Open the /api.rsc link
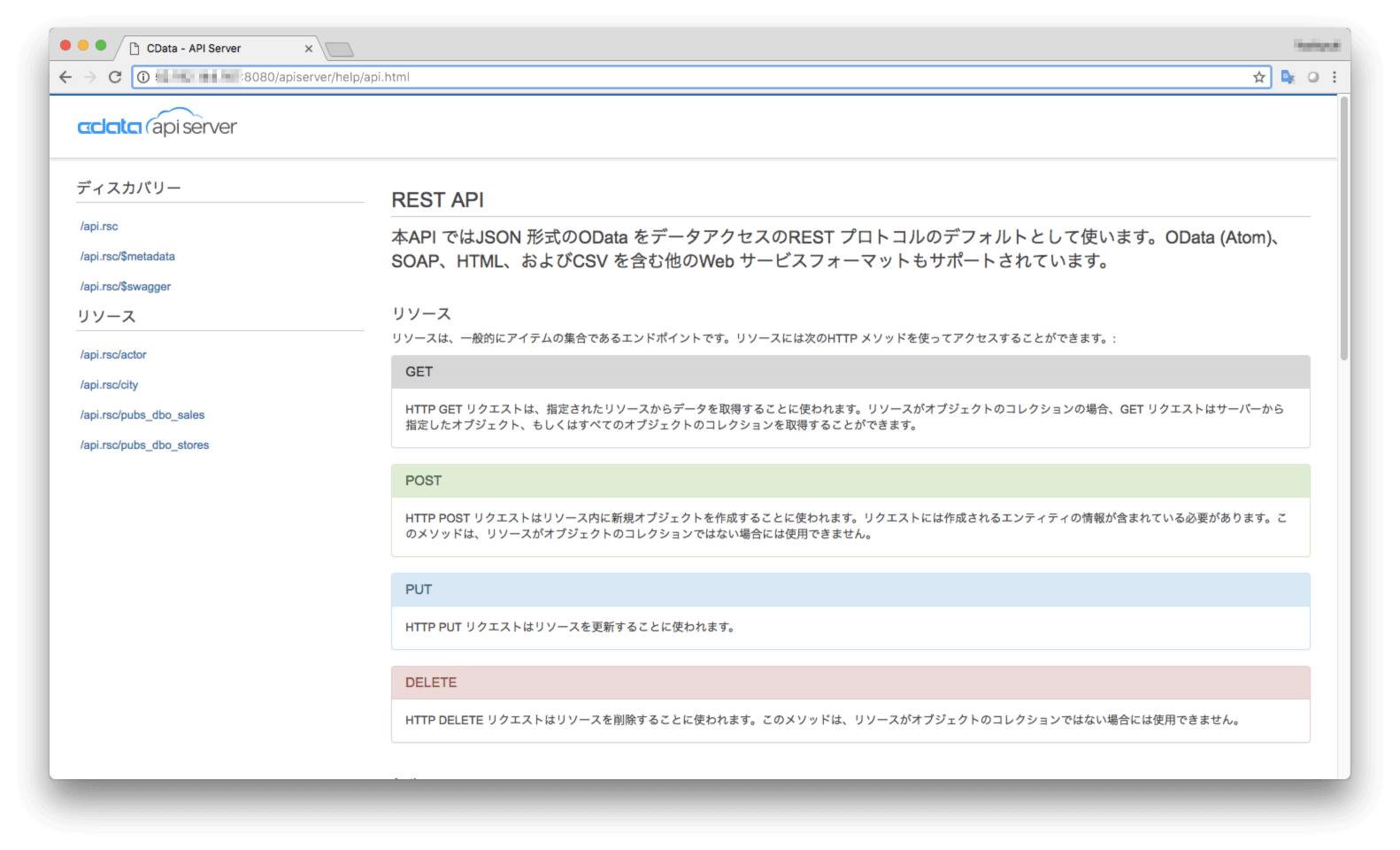The width and height of the screenshot is (1400, 850). point(99,227)
